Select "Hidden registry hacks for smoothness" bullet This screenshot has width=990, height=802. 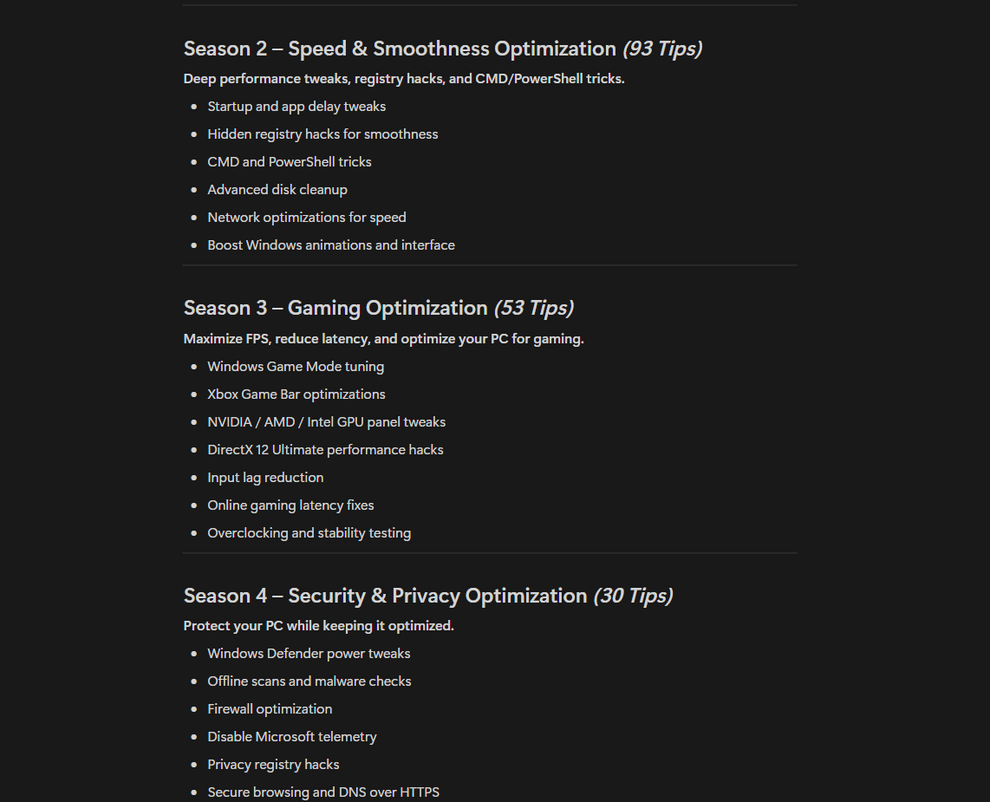323,135
